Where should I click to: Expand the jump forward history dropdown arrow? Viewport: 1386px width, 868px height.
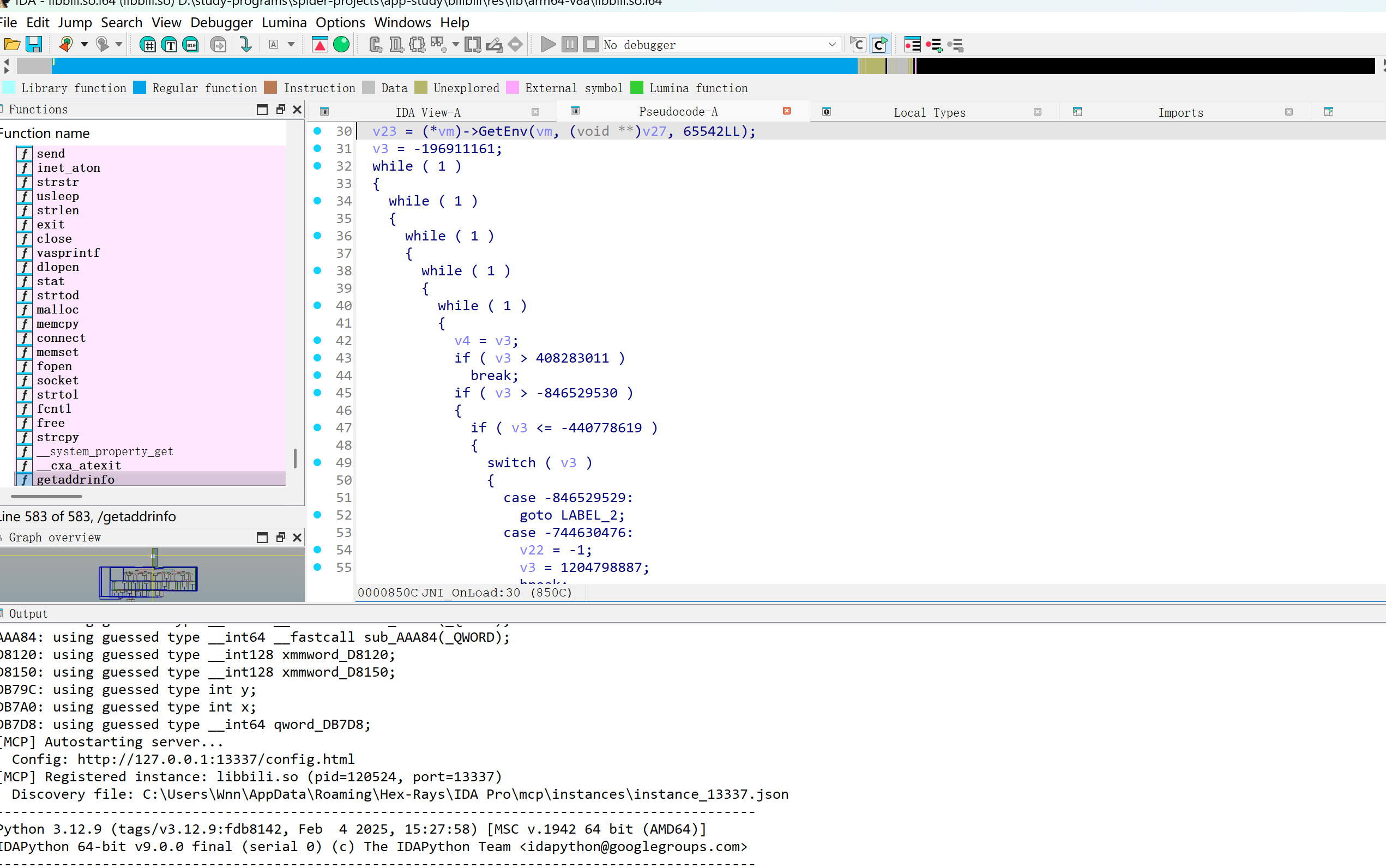pyautogui.click(x=119, y=44)
